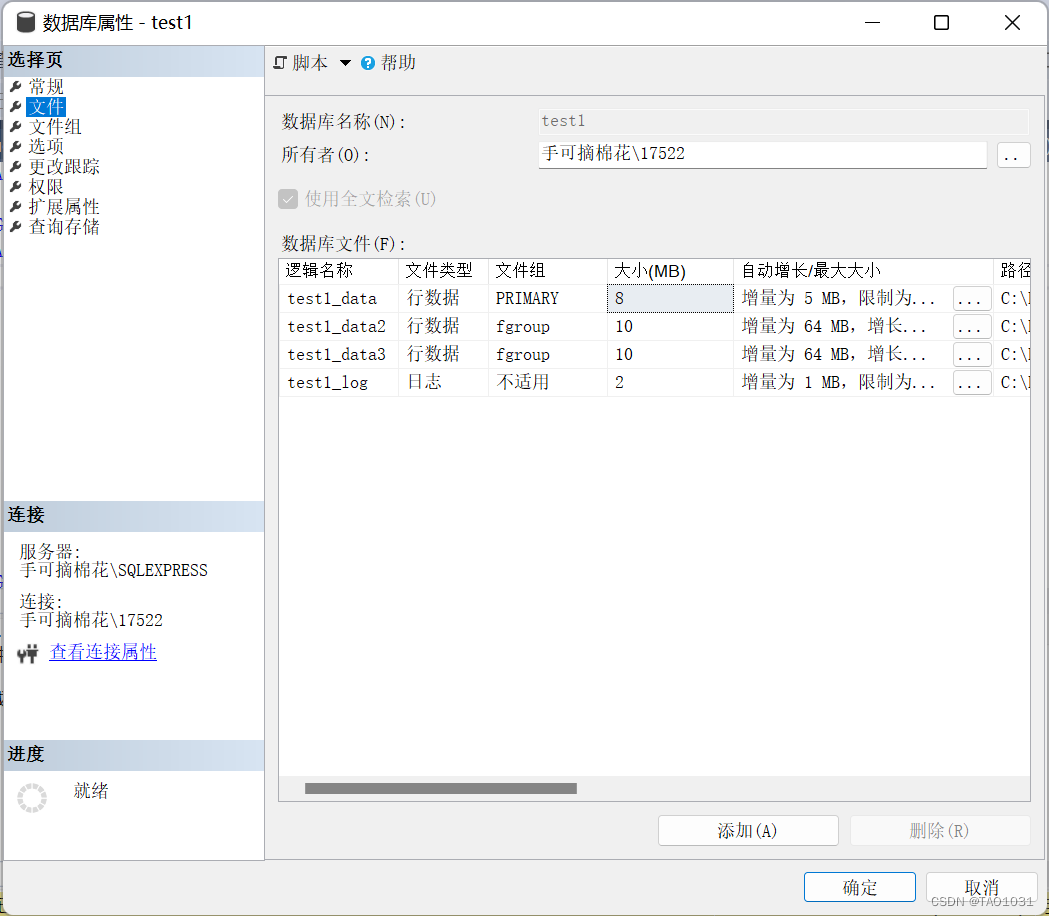Click the fgroup cell in test1_data2 row
Image resolution: width=1049 pixels, height=916 pixels.
[548, 327]
